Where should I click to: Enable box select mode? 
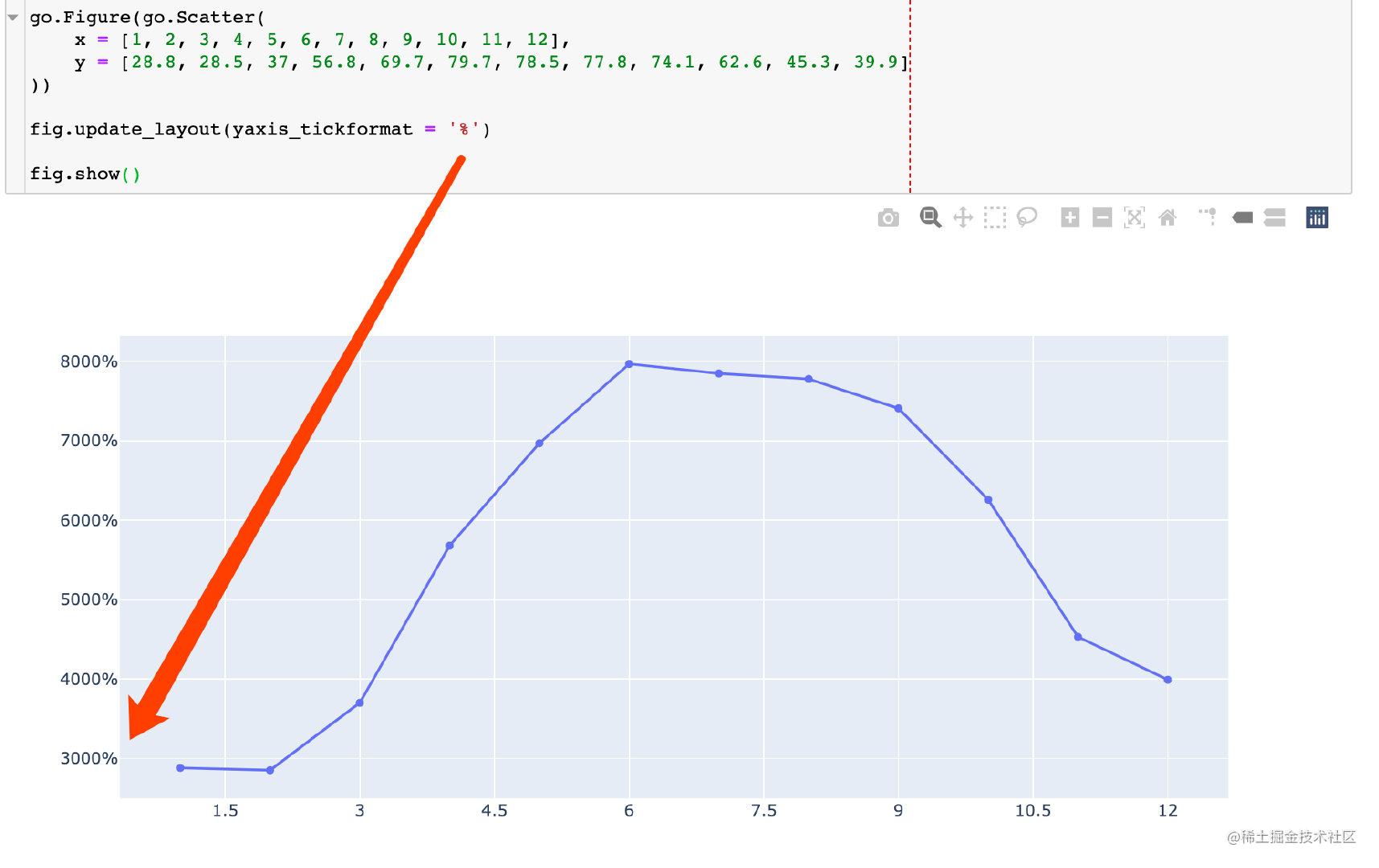point(995,217)
